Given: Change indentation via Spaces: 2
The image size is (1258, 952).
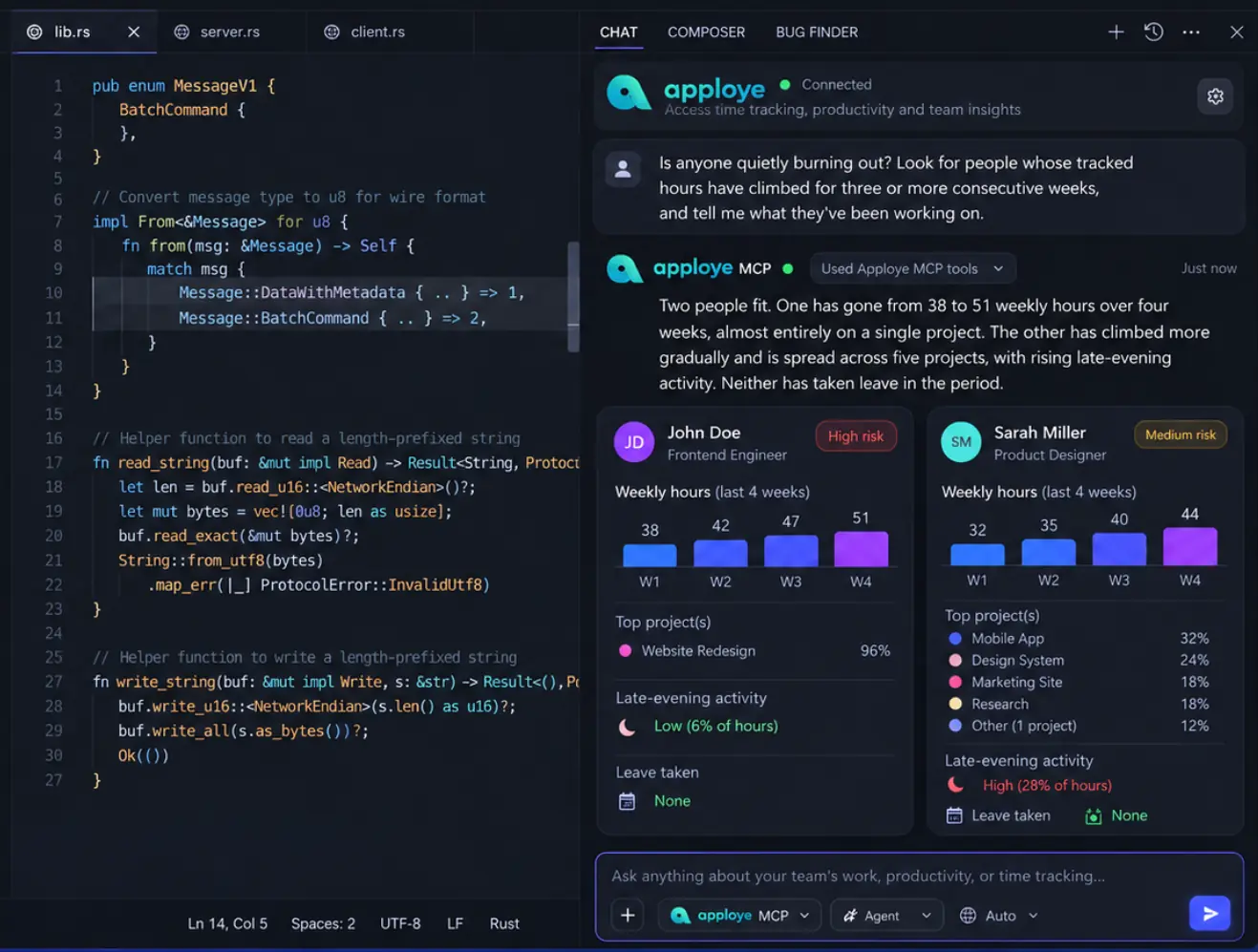Looking at the screenshot, I should click(x=323, y=924).
